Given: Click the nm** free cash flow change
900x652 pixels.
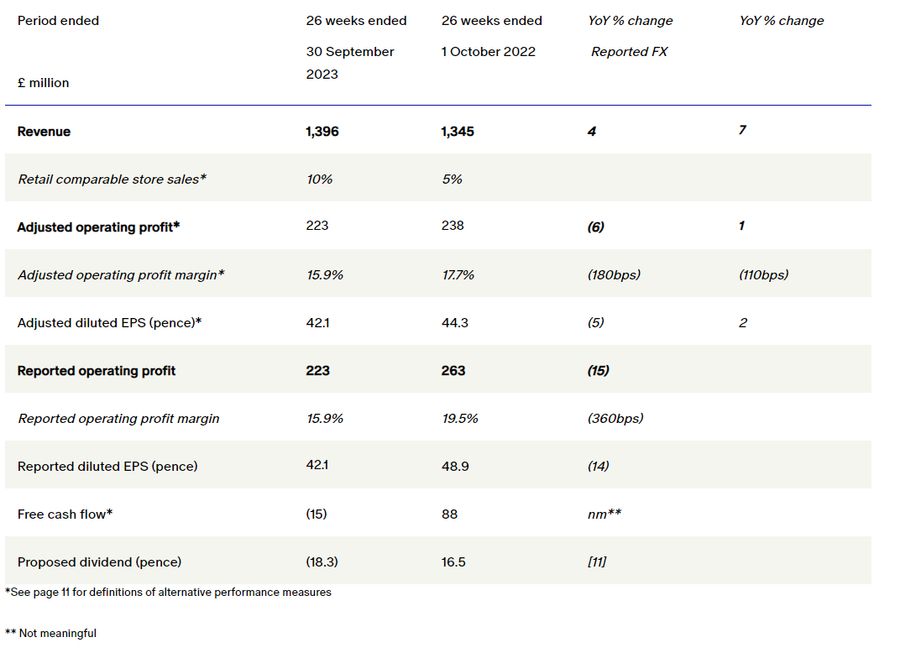Looking at the screenshot, I should coord(604,514).
